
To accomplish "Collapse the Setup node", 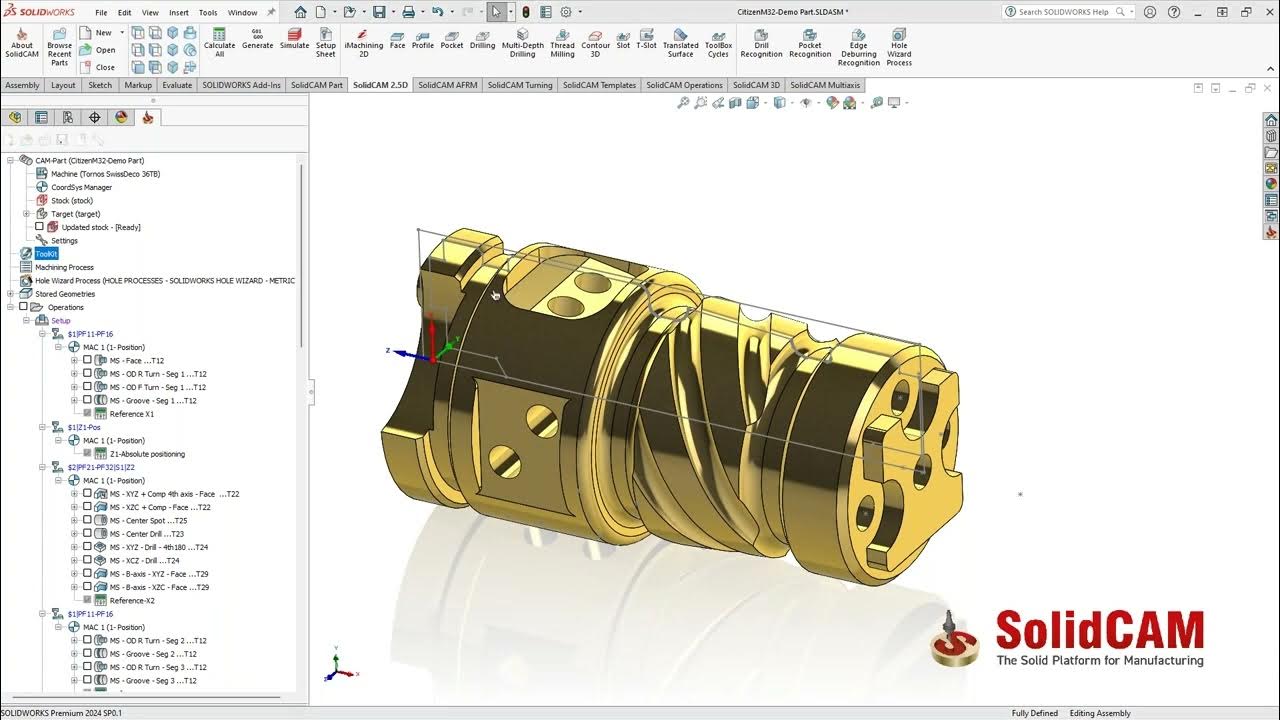I will click(27, 320).
